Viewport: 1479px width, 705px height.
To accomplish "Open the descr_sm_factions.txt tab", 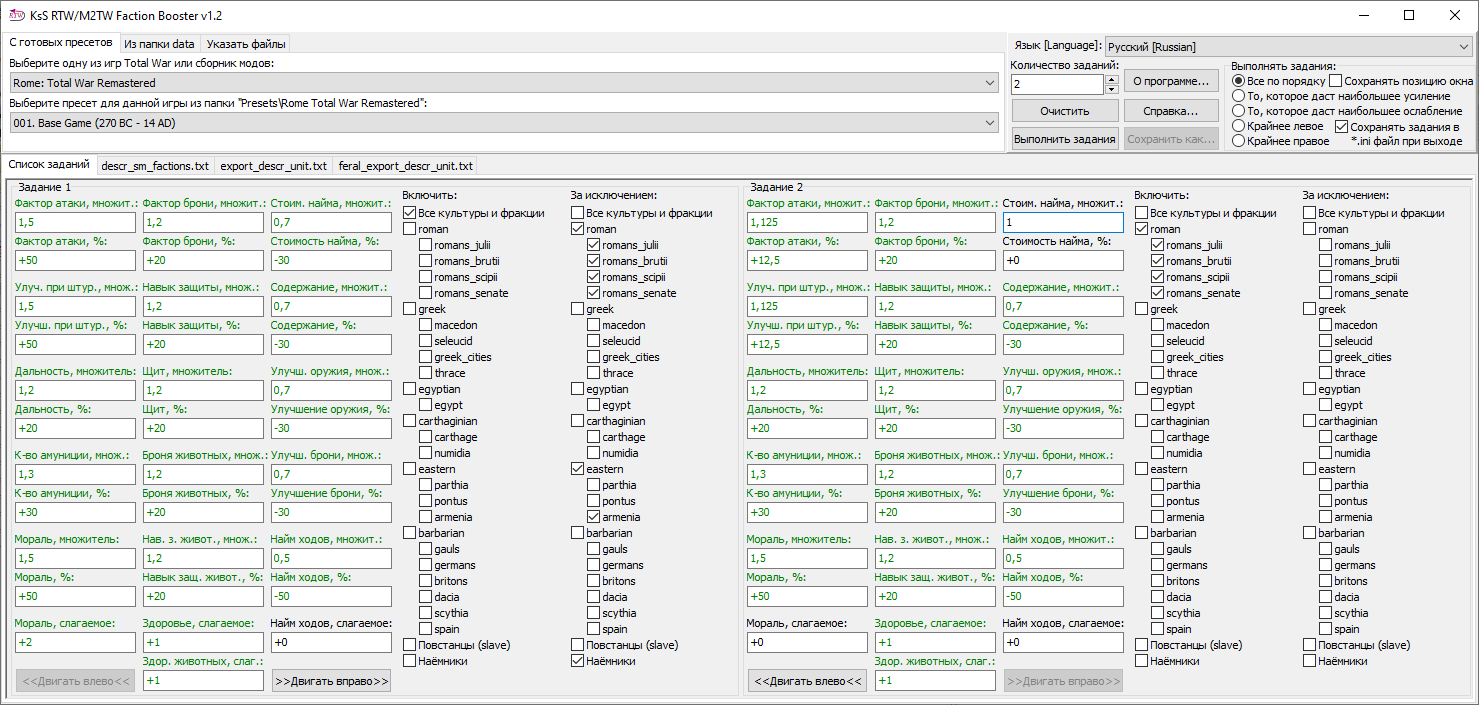I will point(155,165).
